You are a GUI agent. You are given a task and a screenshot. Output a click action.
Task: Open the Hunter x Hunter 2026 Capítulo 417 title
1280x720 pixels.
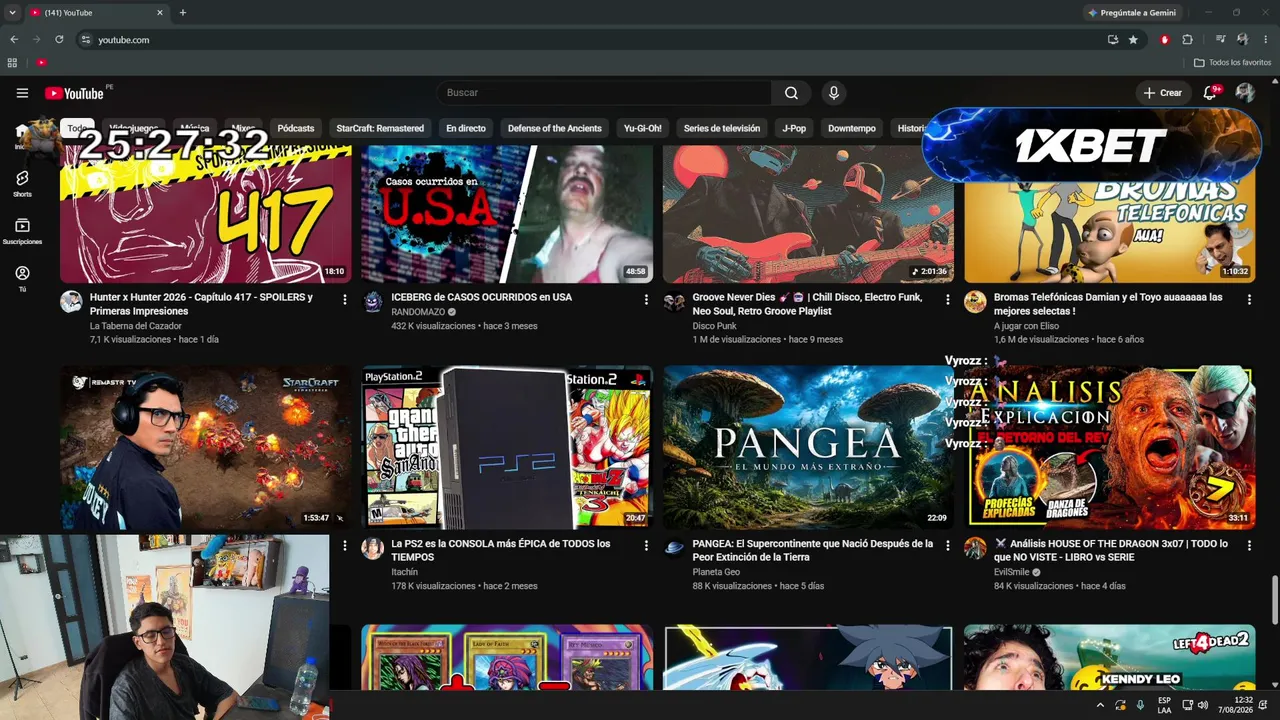(201, 304)
